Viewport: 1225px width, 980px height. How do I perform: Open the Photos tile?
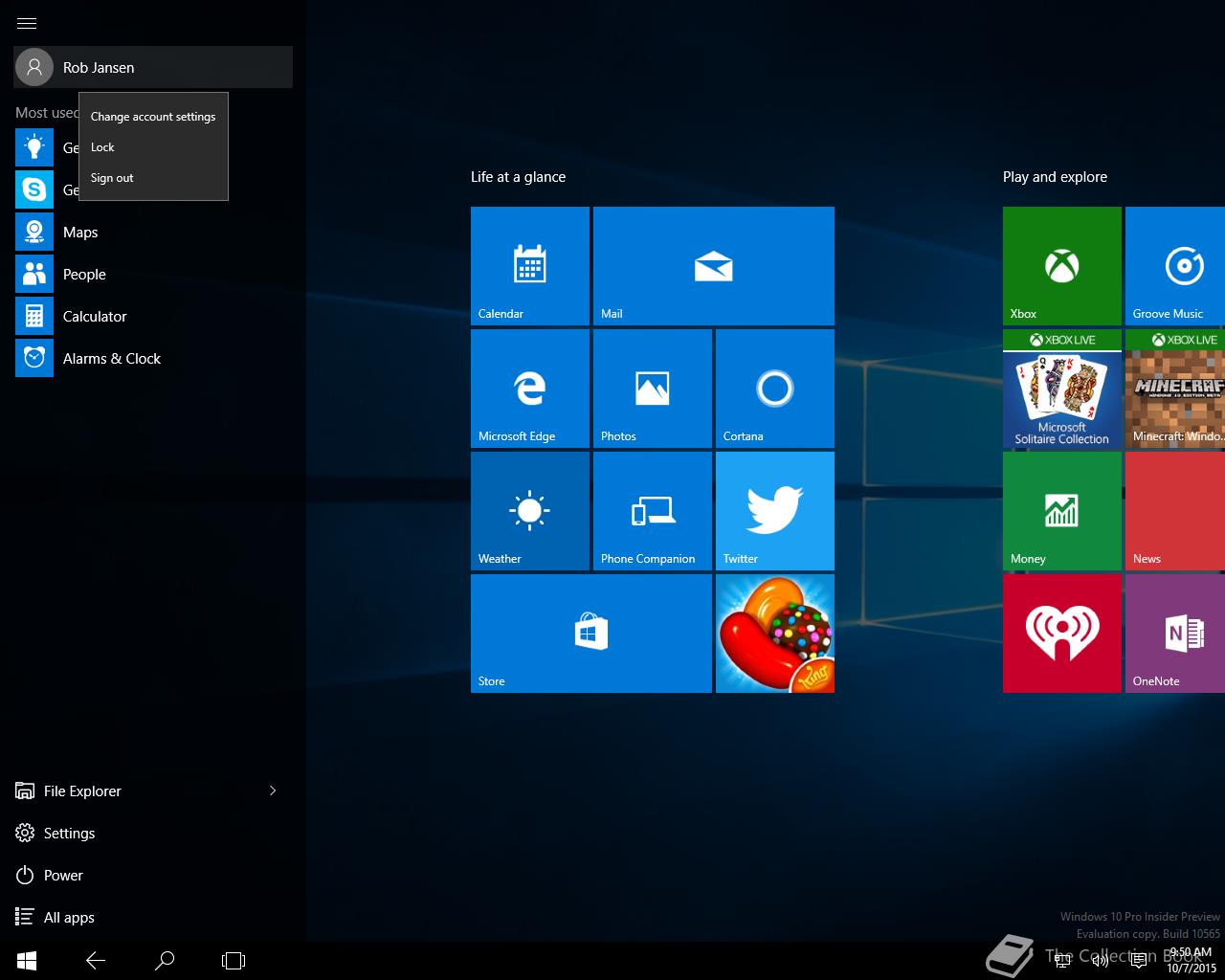click(x=653, y=389)
